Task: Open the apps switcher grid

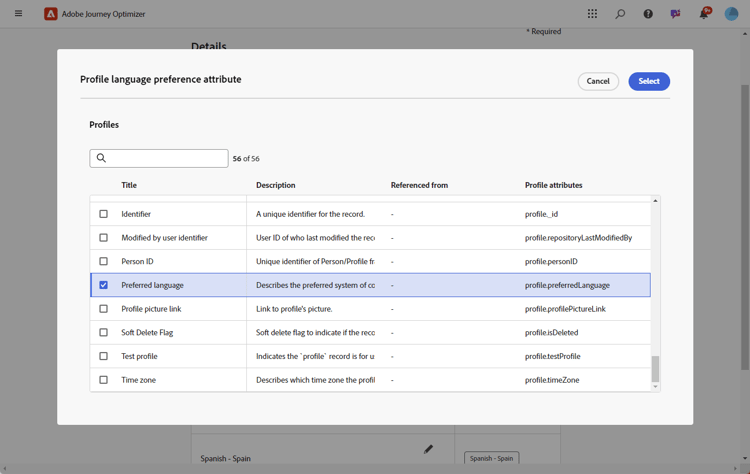Action: [592, 14]
